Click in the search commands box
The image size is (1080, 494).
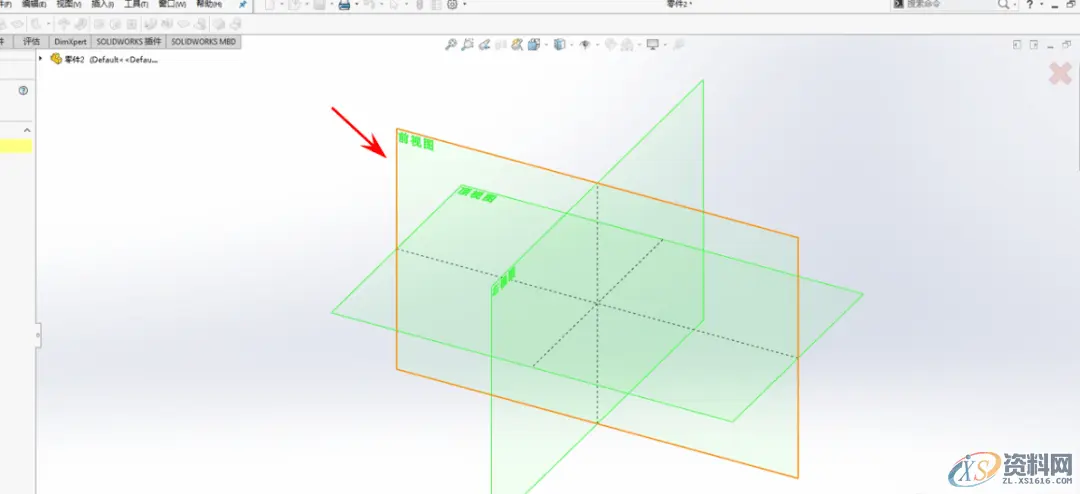pyautogui.click(x=949, y=4)
